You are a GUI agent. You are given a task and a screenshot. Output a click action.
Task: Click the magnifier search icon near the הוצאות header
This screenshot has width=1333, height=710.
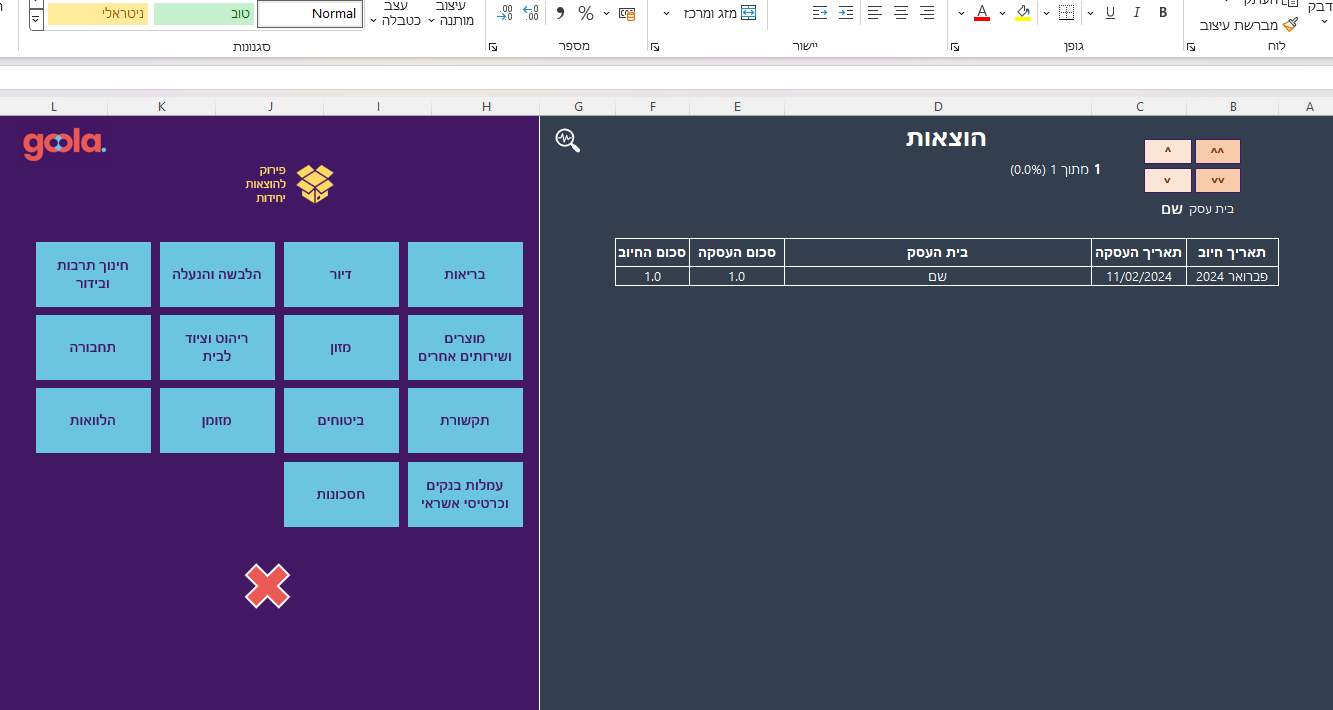(x=568, y=141)
